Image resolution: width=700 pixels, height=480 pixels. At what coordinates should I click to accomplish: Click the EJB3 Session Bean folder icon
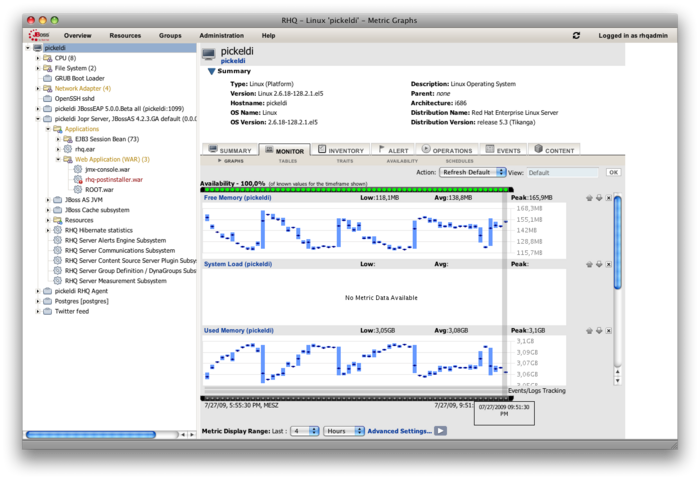(68, 139)
